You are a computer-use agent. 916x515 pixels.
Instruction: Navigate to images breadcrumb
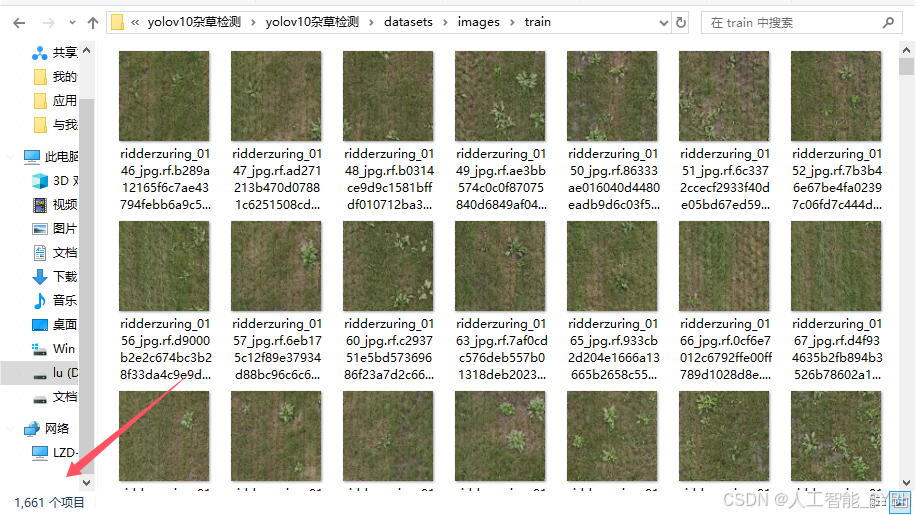[x=478, y=22]
